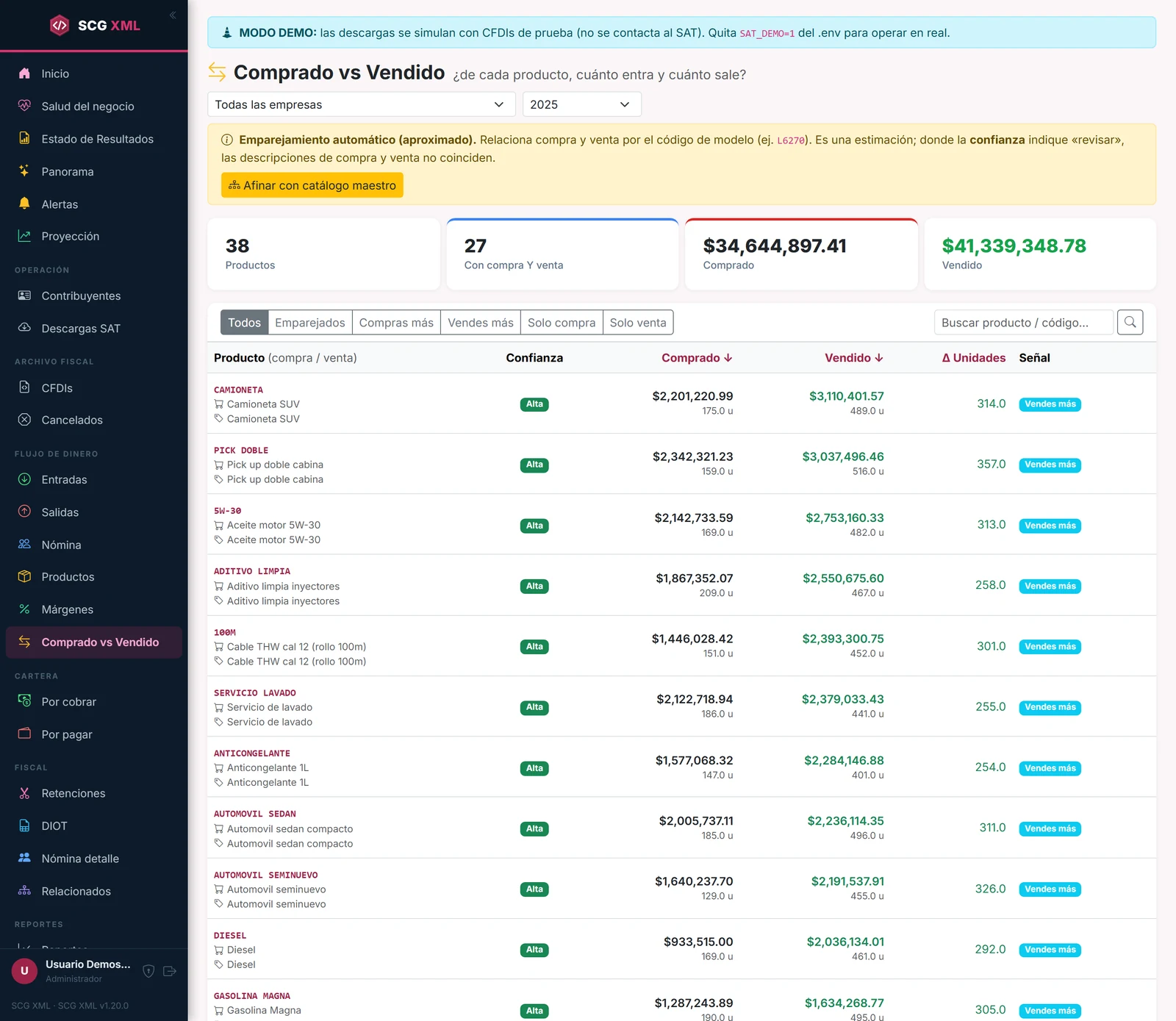Open the Nómina detalle sidebar link
Image resolution: width=1176 pixels, height=1021 pixels.
[x=94, y=859]
